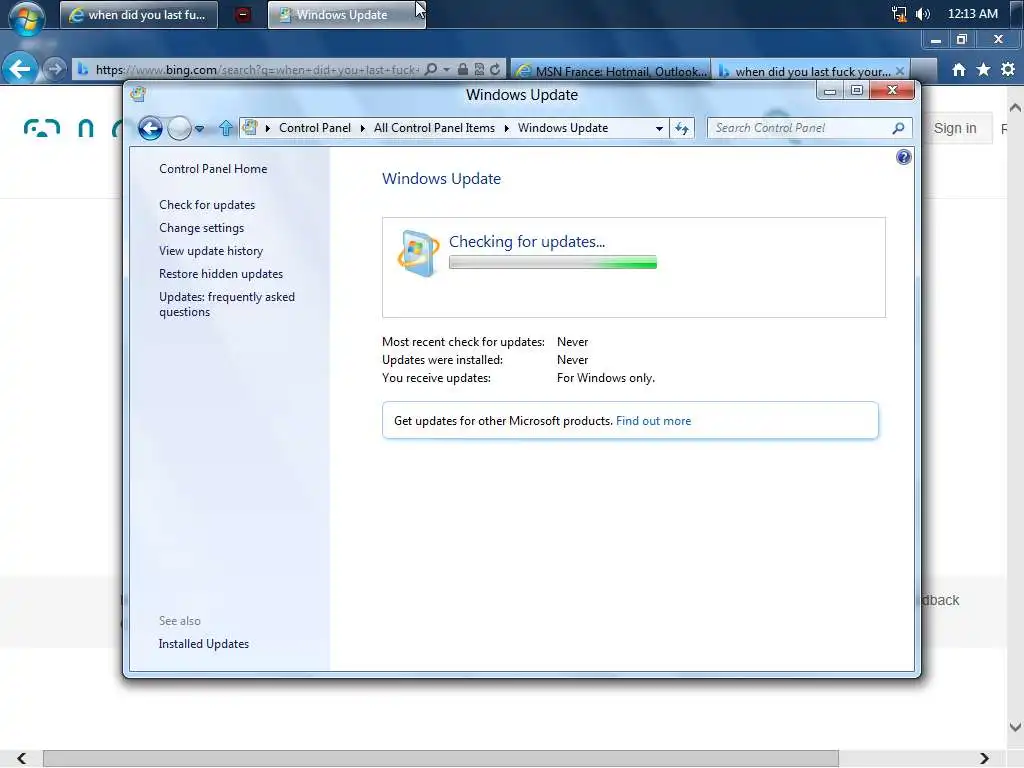Click the 'For Windows only.' text
Viewport: 1024px width, 768px height.
[x=605, y=377]
